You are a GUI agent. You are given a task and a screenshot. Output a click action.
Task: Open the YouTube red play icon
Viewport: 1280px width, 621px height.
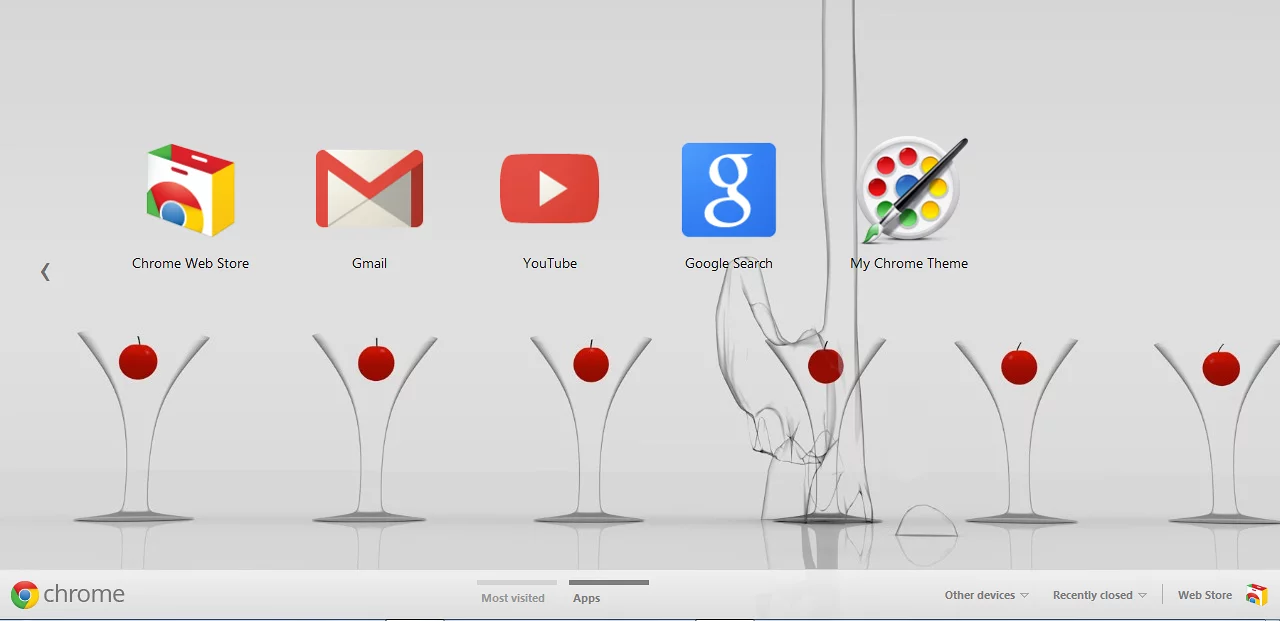(549, 189)
